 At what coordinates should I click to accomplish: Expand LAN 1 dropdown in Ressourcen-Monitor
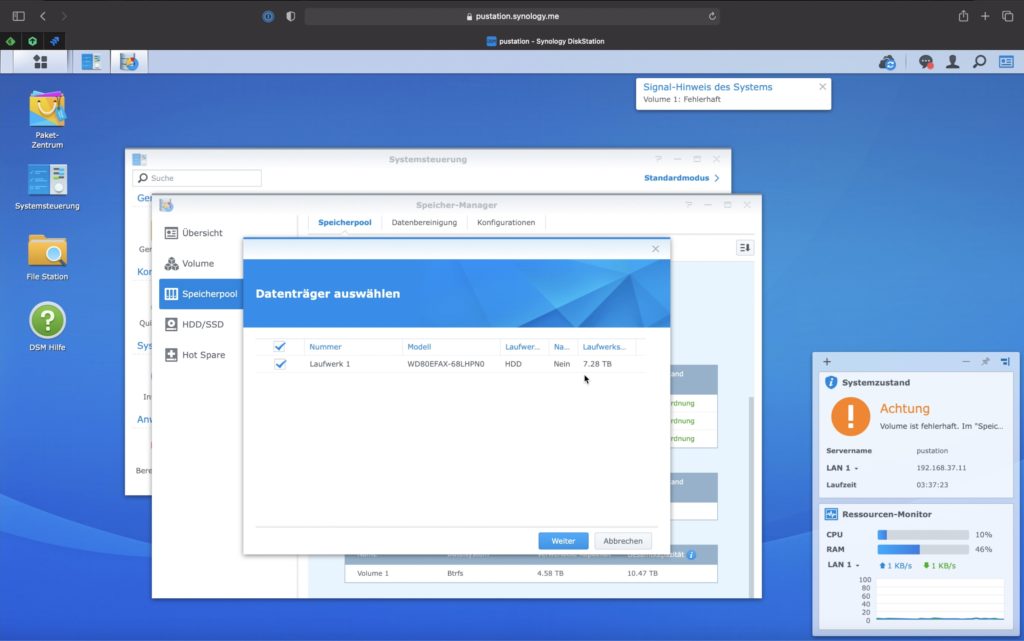tap(844, 565)
